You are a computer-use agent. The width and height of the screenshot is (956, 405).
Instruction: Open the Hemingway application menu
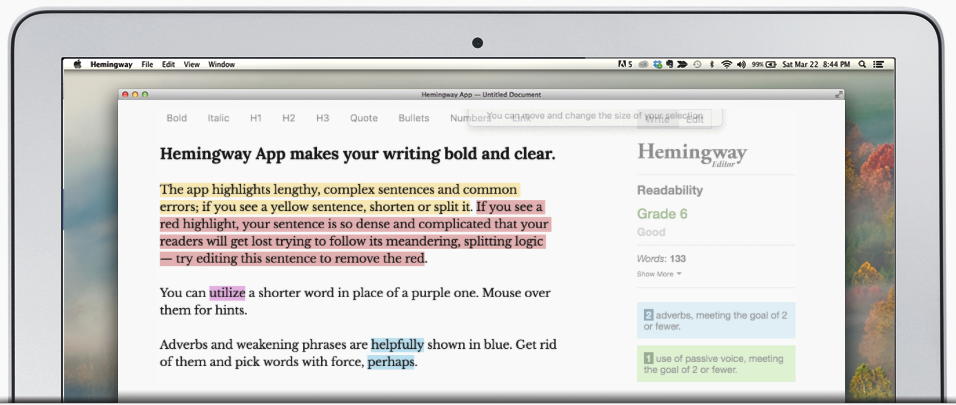pyautogui.click(x=111, y=64)
